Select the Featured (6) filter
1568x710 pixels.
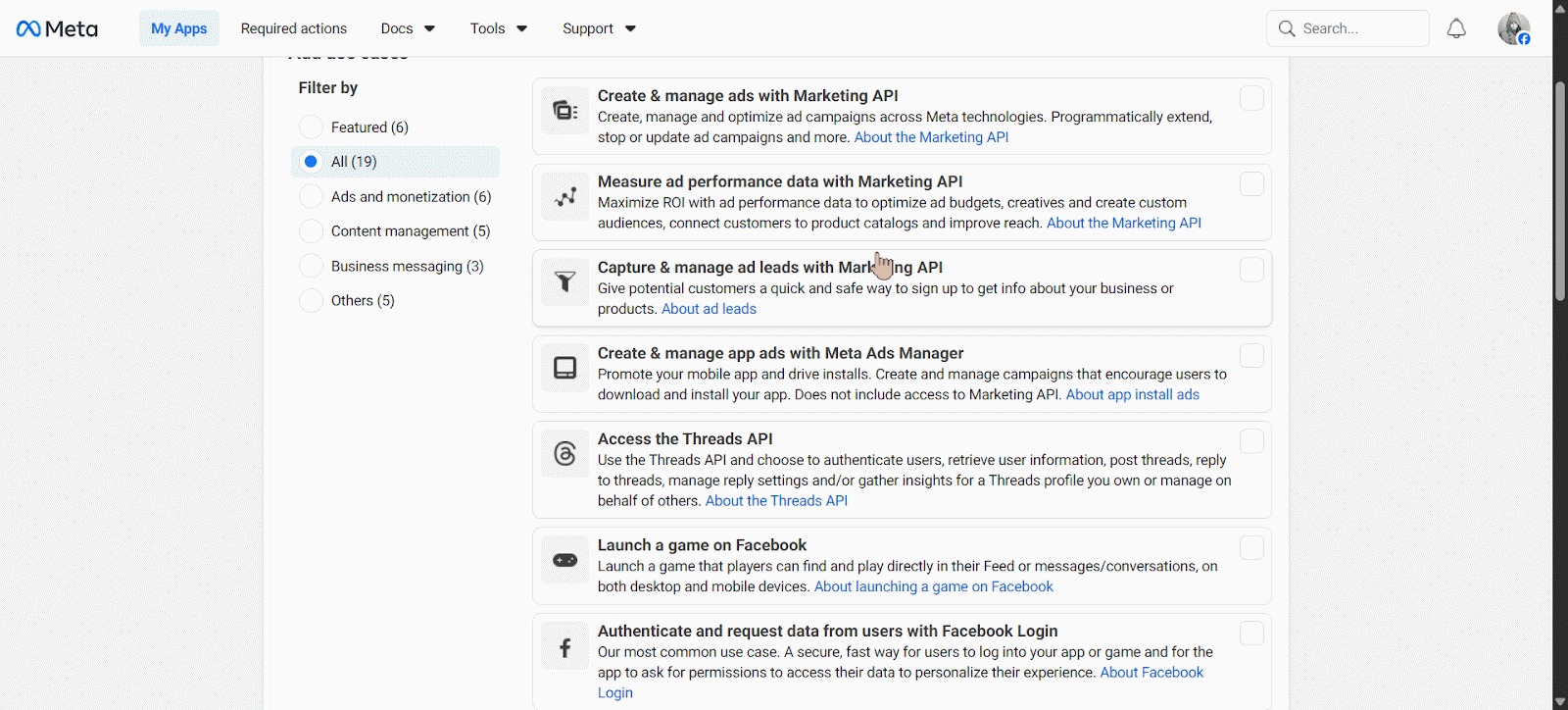pos(311,127)
